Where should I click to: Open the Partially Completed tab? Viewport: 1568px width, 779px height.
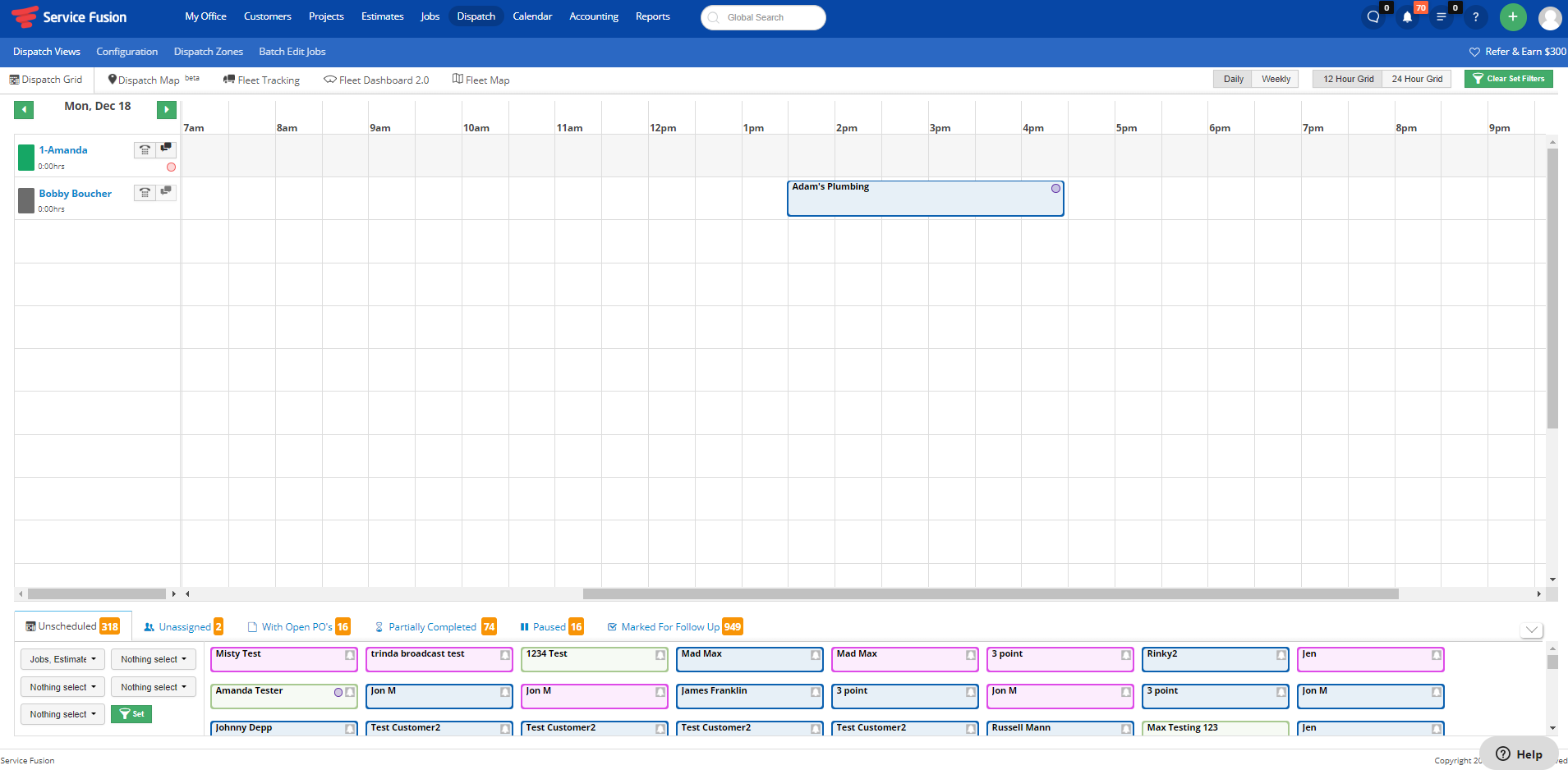pyautogui.click(x=435, y=627)
